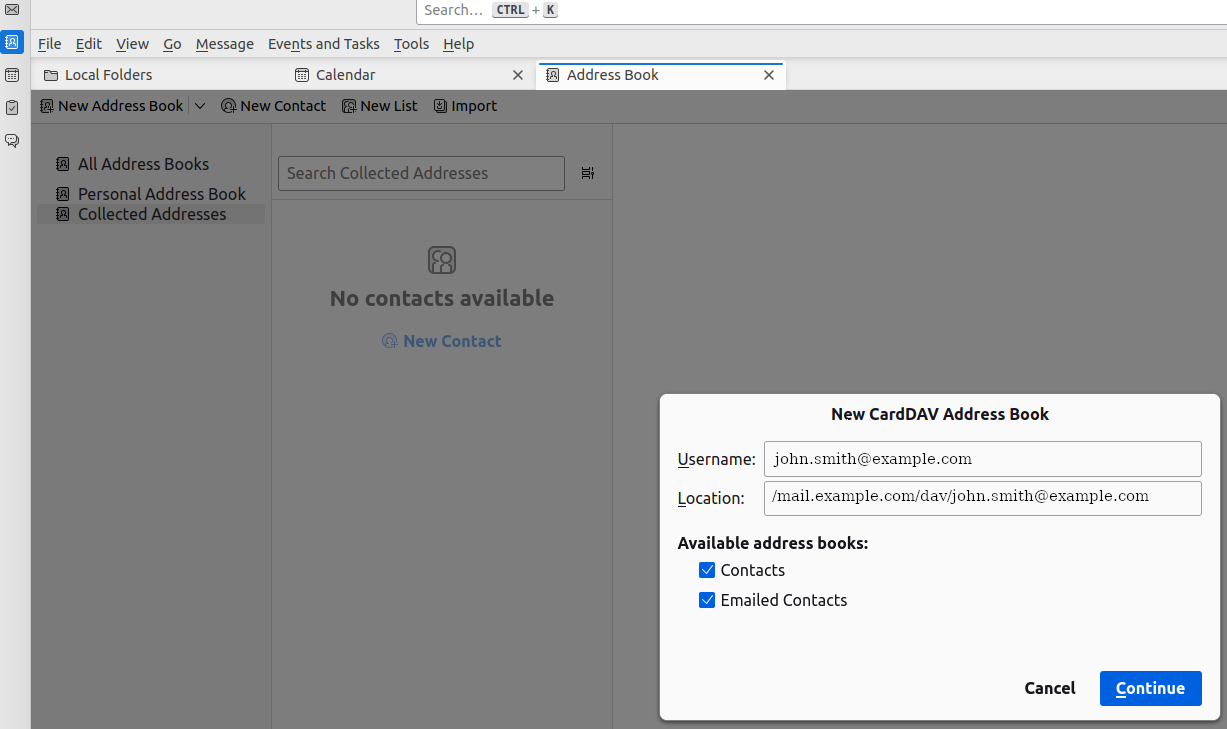Image resolution: width=1227 pixels, height=729 pixels.
Task: Open Calendar icon in spaces toolbar
Action: [x=12, y=75]
